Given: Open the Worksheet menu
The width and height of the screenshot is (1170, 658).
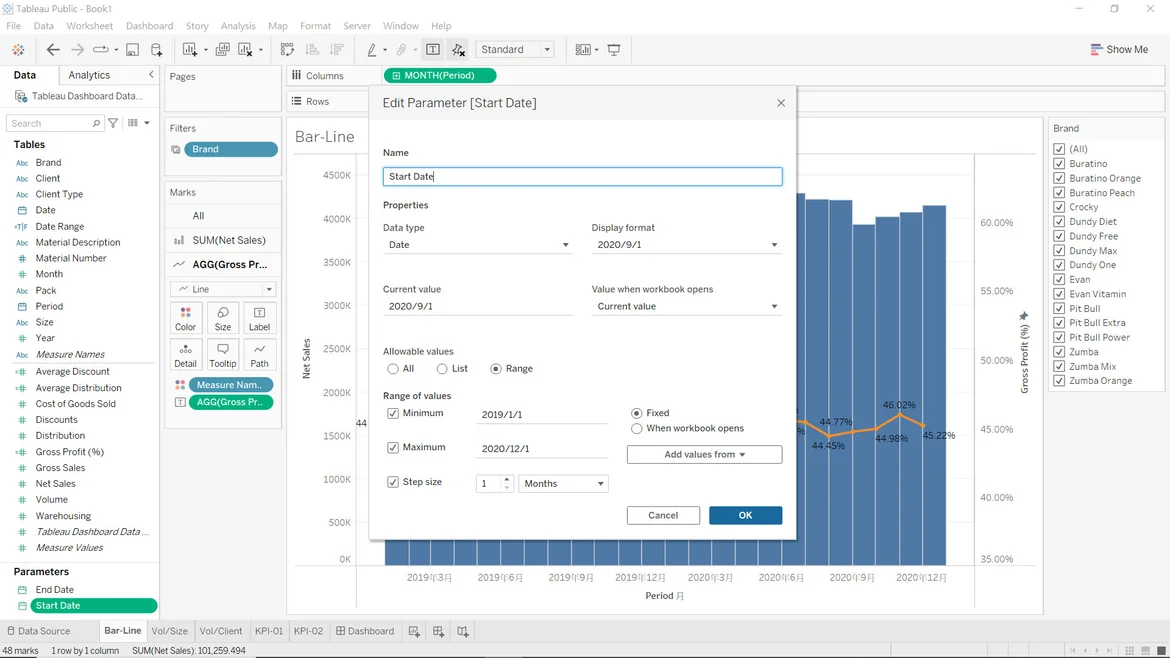Looking at the screenshot, I should click(x=89, y=26).
